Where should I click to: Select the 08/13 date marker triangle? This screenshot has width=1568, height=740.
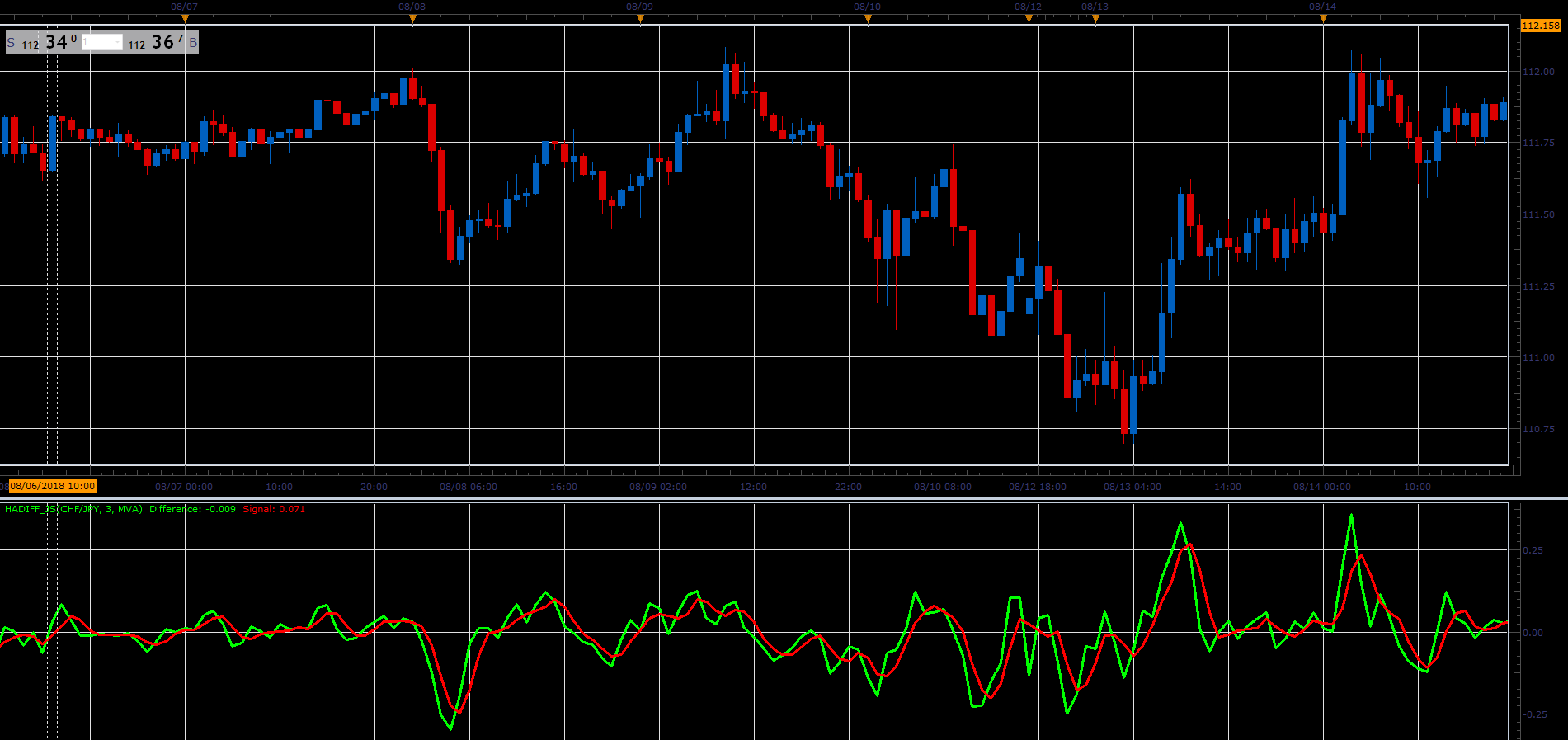click(x=1095, y=18)
